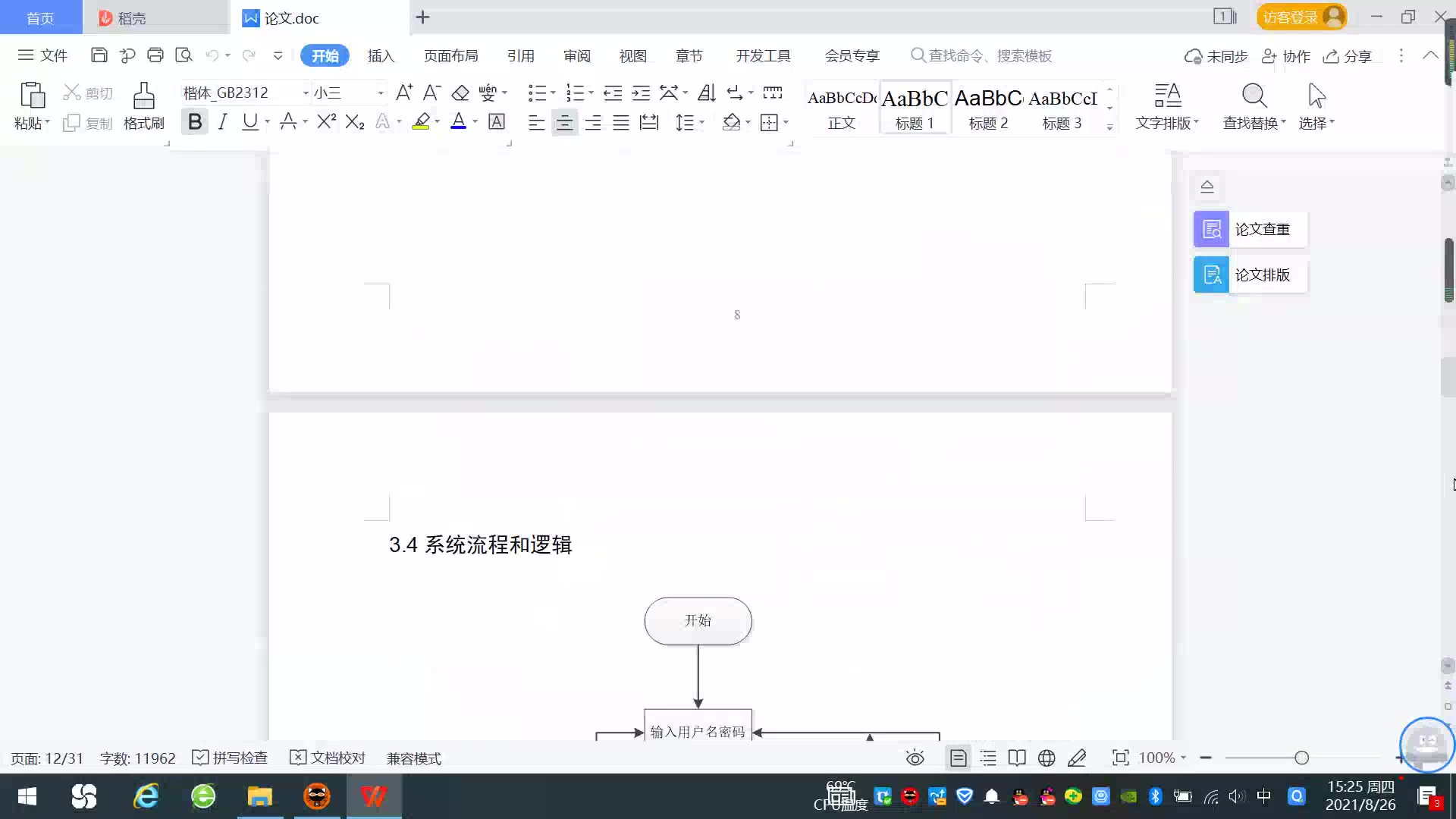Click the zoom slider handle
The width and height of the screenshot is (1456, 819).
coord(1301,758)
